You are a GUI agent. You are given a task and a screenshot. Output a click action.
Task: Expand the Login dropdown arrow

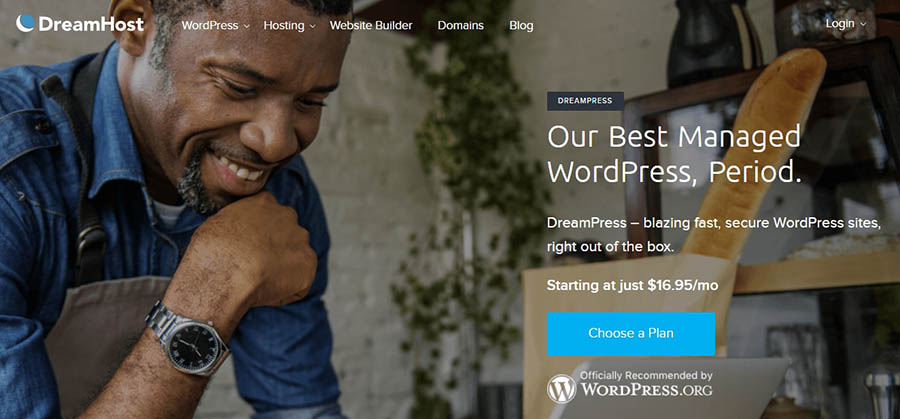point(863,25)
